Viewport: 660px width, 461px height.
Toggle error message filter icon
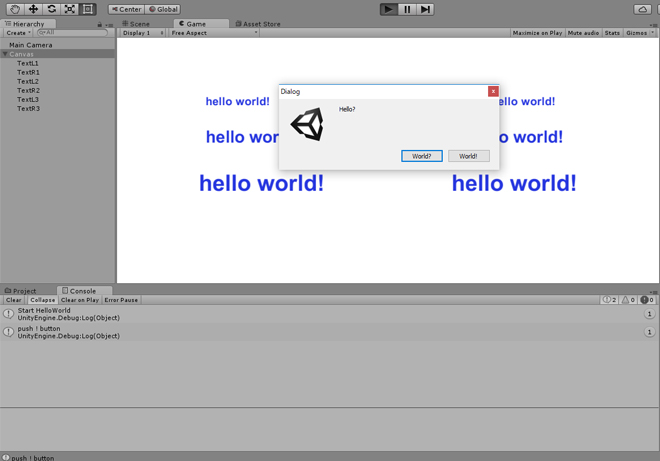pyautogui.click(x=647, y=300)
